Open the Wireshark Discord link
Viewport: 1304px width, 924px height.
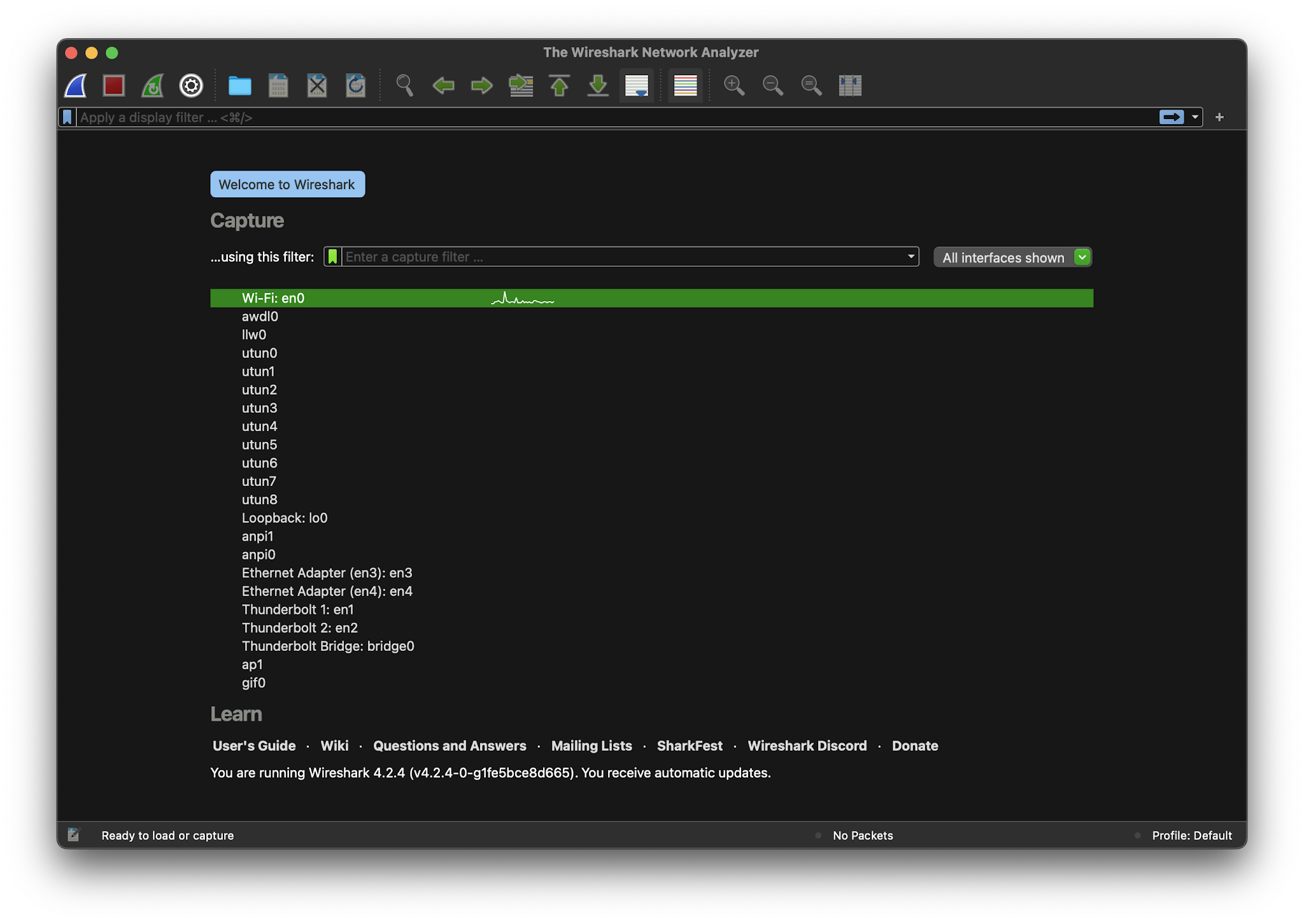coord(807,746)
